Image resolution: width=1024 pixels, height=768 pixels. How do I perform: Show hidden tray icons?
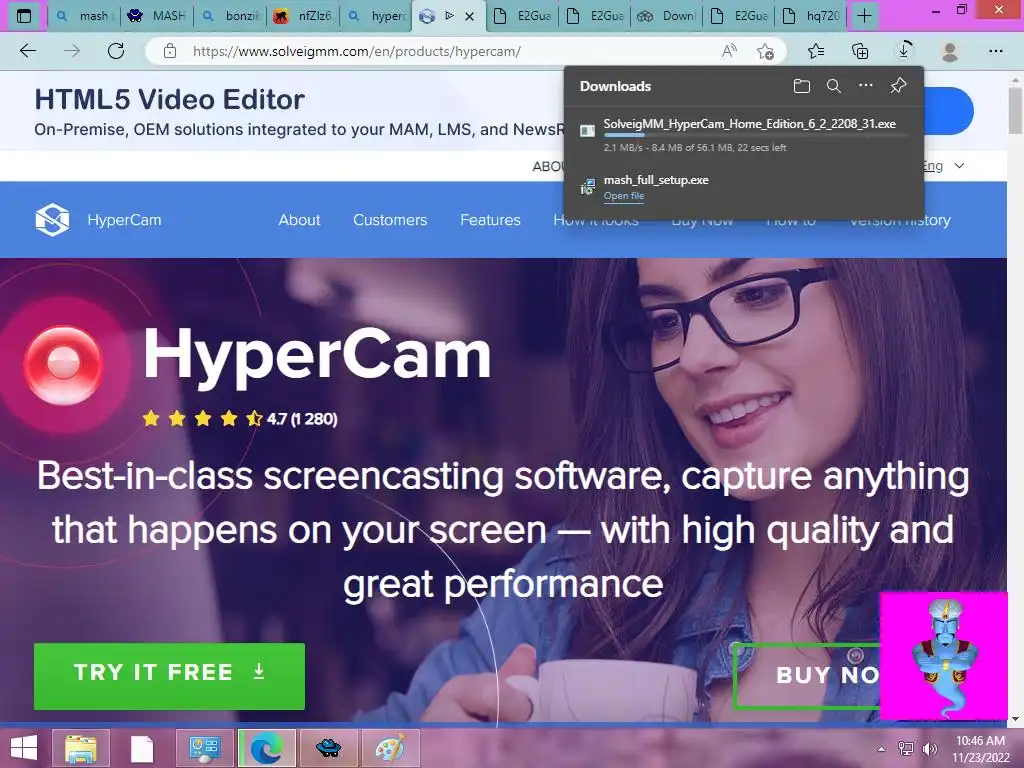tap(882, 748)
